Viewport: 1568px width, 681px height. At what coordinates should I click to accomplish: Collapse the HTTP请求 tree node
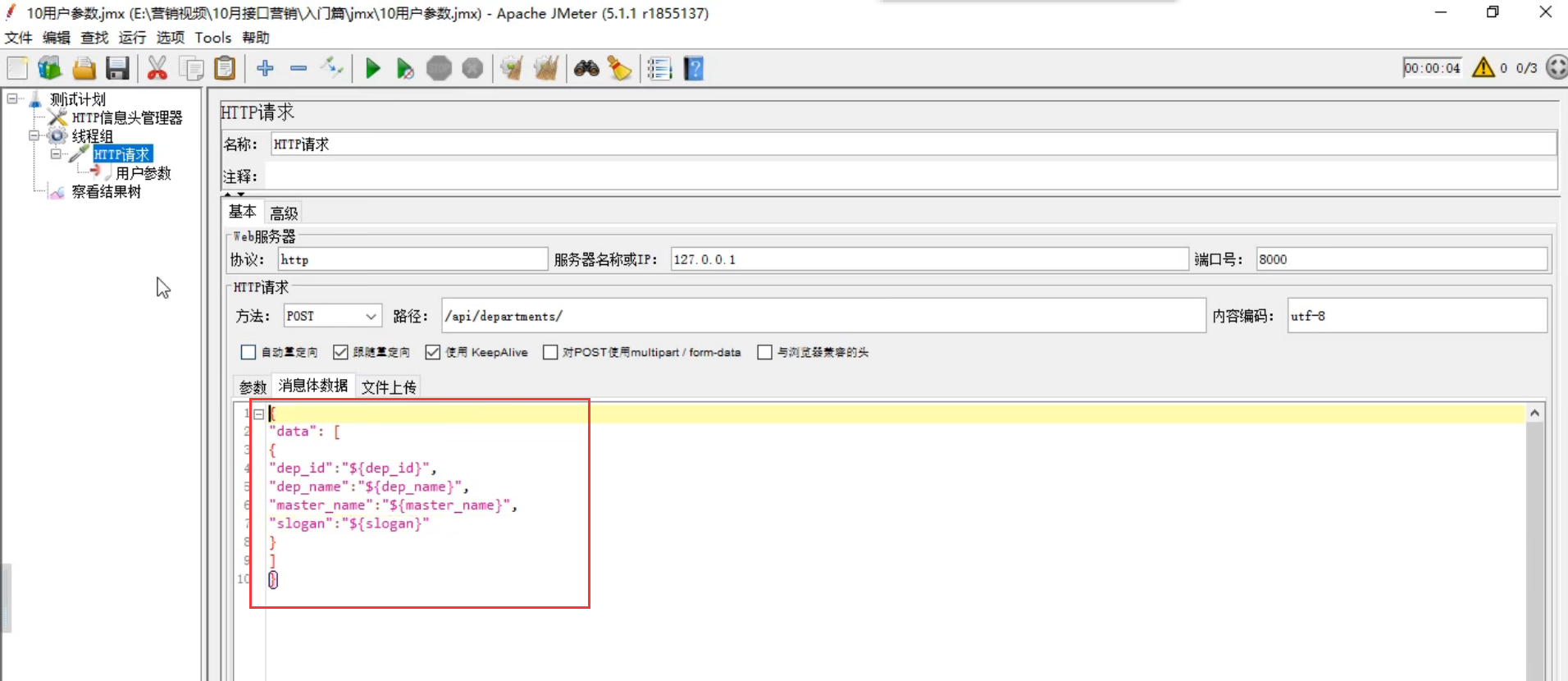click(55, 153)
